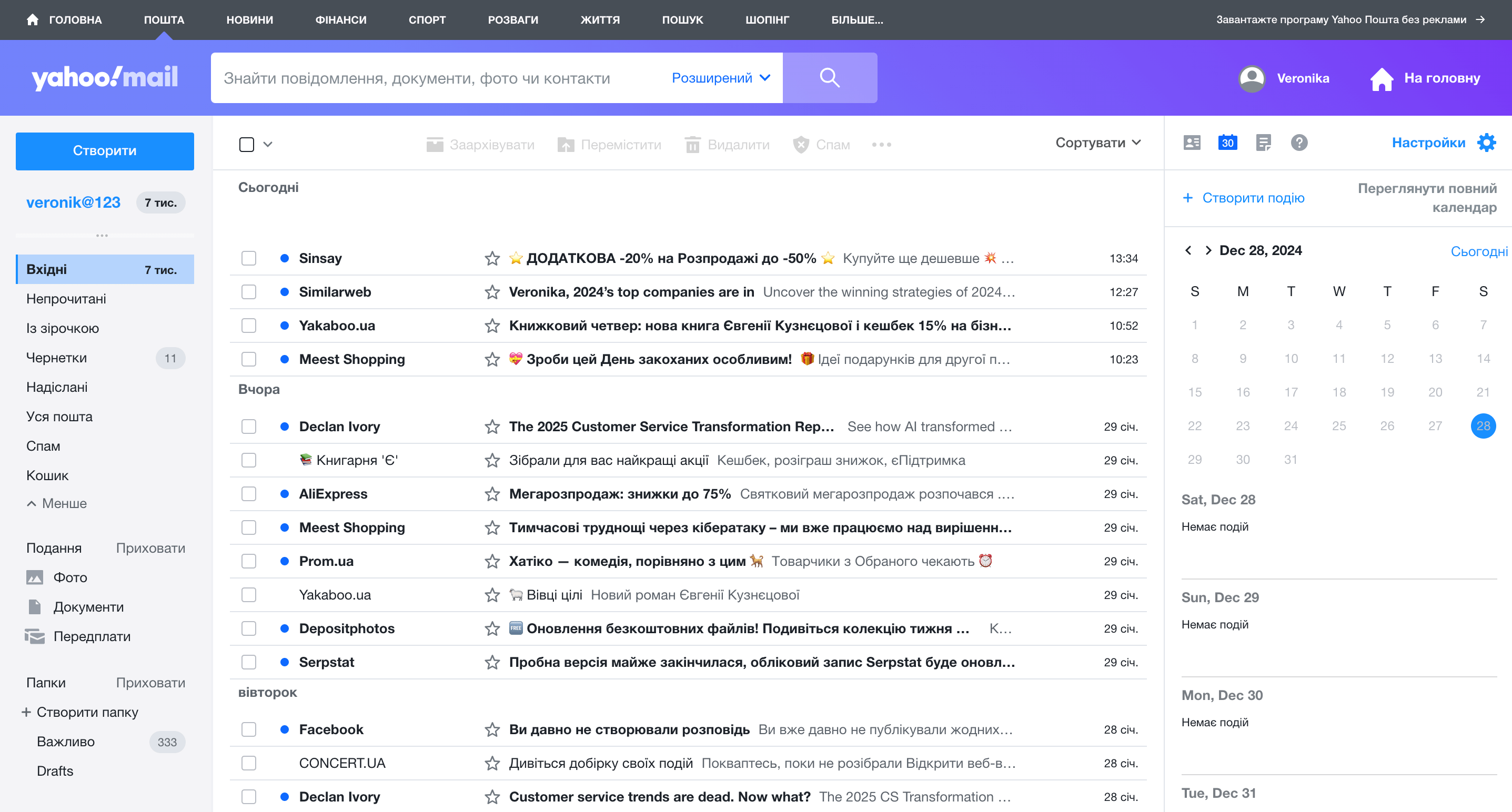Click the Move folder icon
This screenshot has height=812, width=1512.
coord(565,144)
